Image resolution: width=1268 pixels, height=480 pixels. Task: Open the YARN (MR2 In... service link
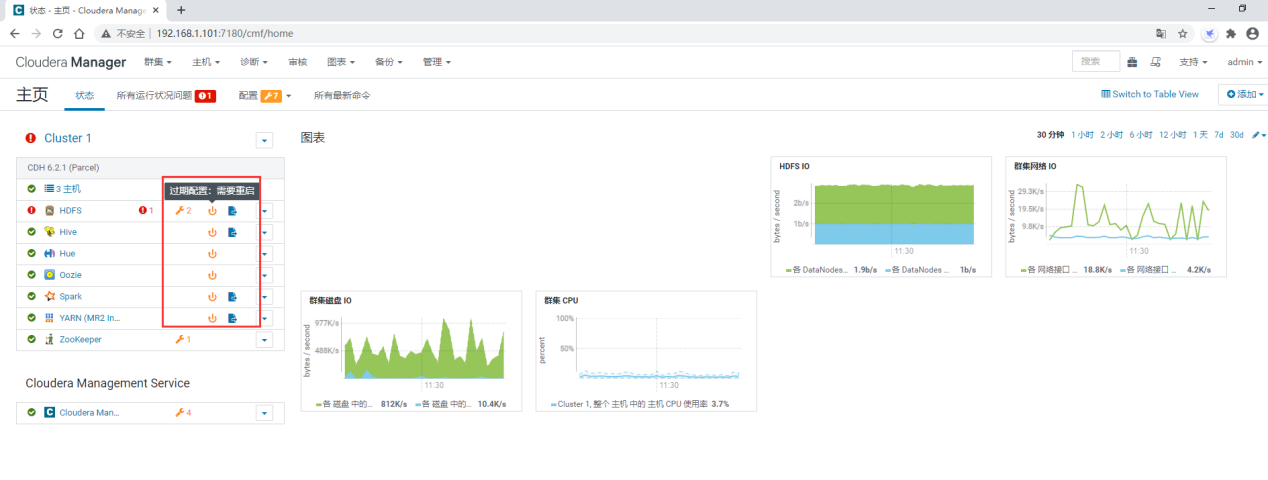pyautogui.click(x=89, y=318)
